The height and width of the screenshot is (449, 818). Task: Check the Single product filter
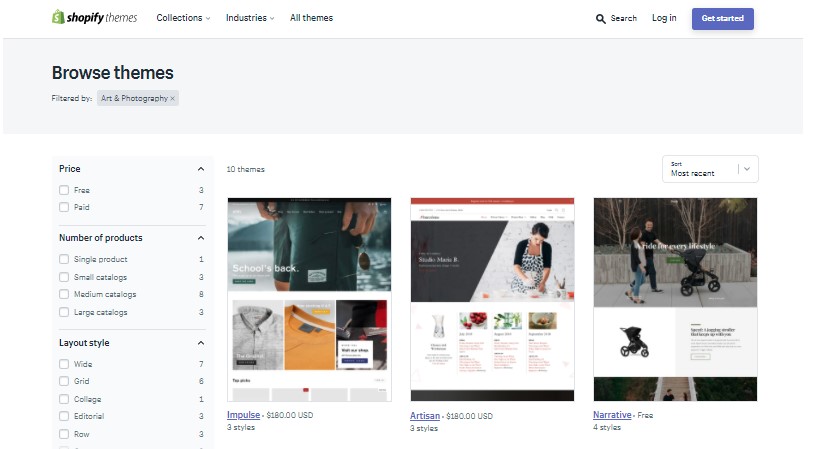[x=64, y=259]
